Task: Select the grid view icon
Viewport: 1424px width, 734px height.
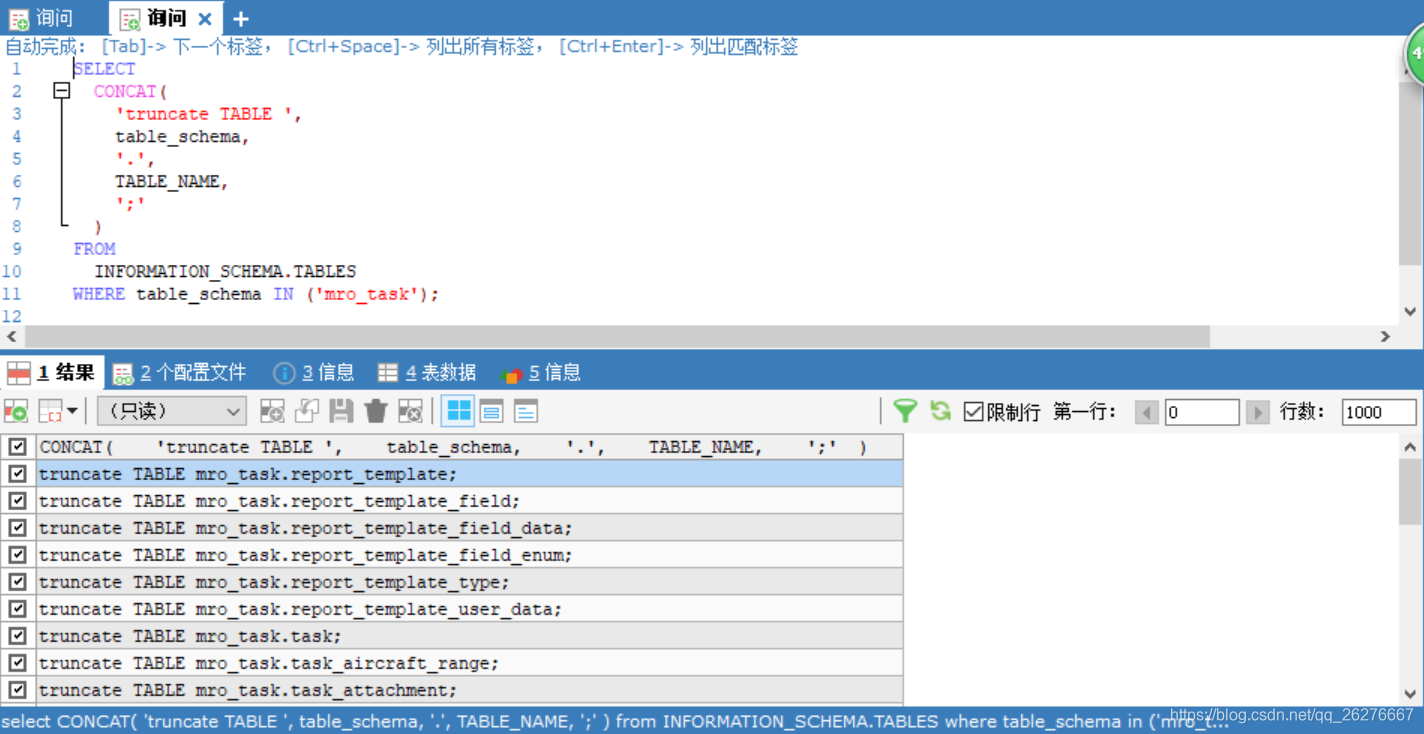Action: click(x=457, y=410)
